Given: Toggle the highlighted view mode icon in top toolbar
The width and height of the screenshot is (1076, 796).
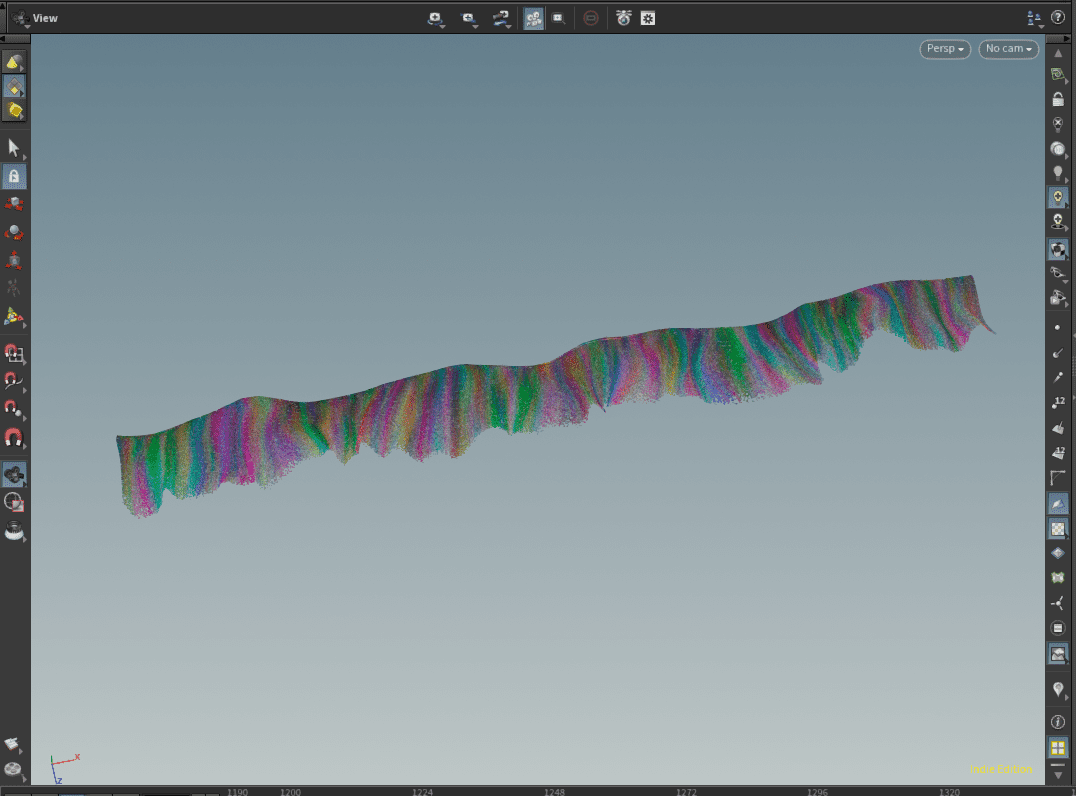Looking at the screenshot, I should tap(533, 17).
